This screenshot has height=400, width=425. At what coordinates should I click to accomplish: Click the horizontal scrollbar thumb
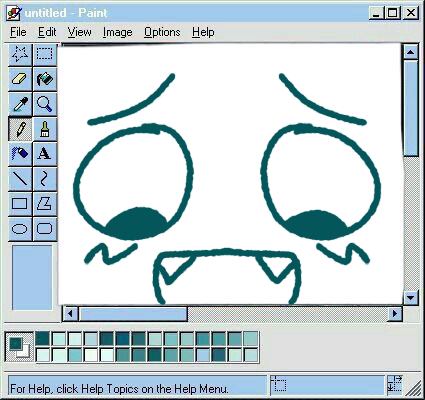tap(133, 314)
